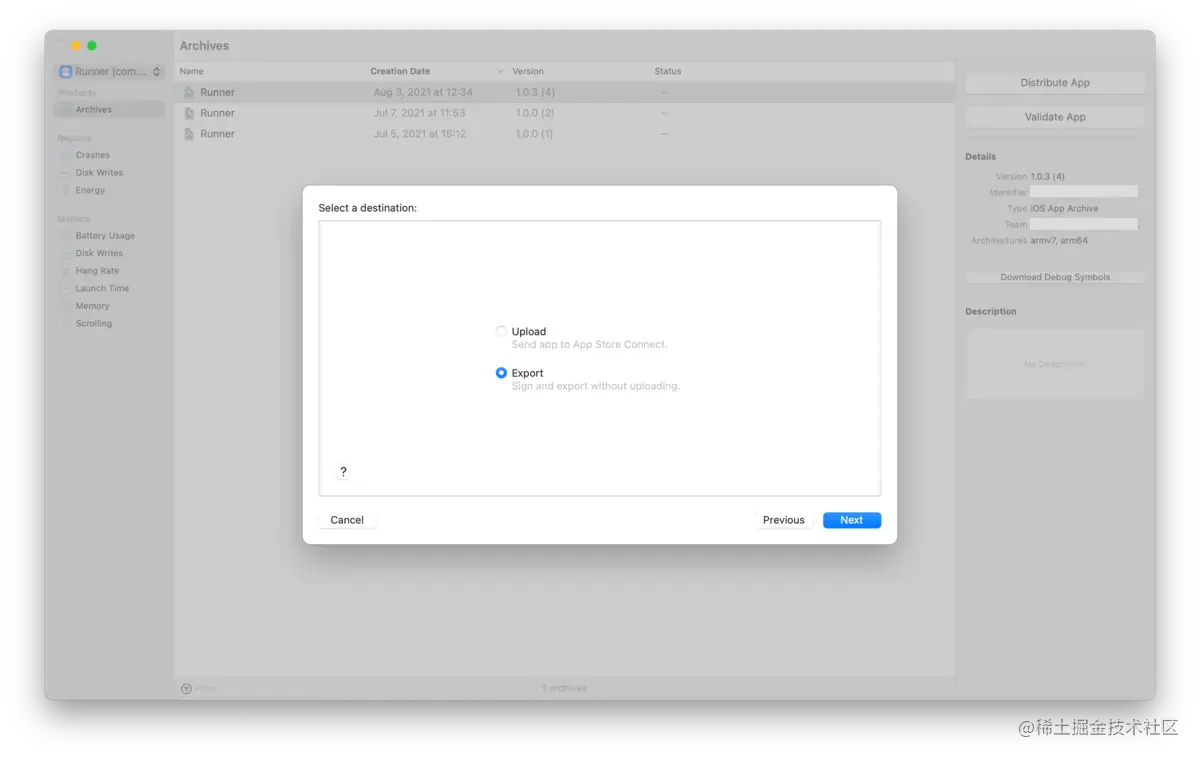Click 'Sign and export without uploading.' text
The height and width of the screenshot is (759, 1200).
click(x=596, y=386)
